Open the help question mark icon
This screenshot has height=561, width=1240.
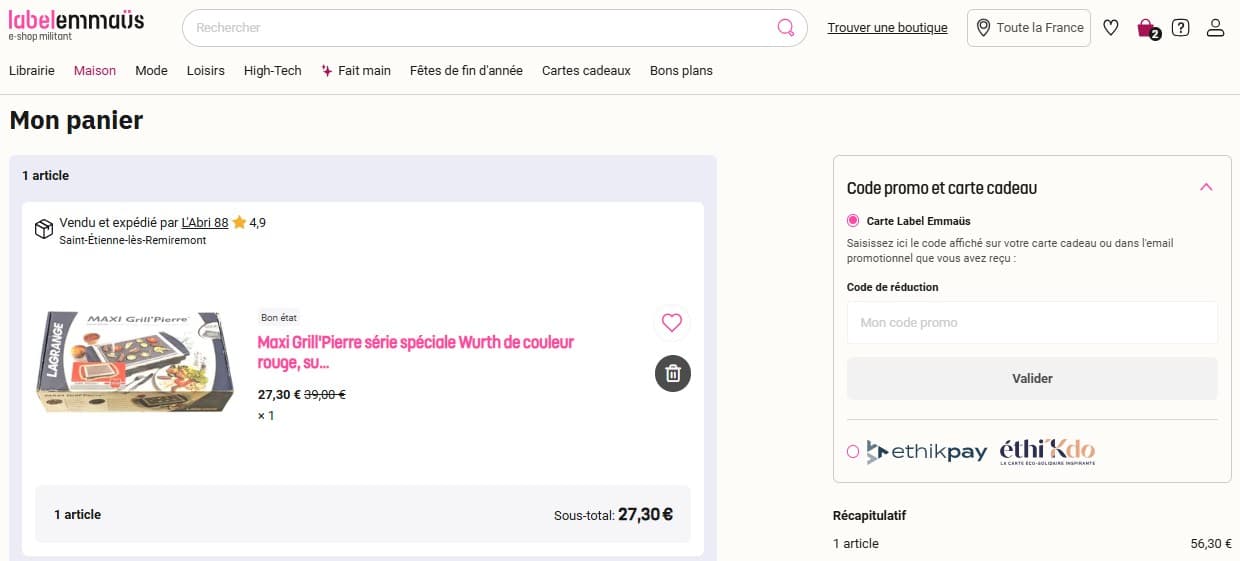click(1180, 28)
